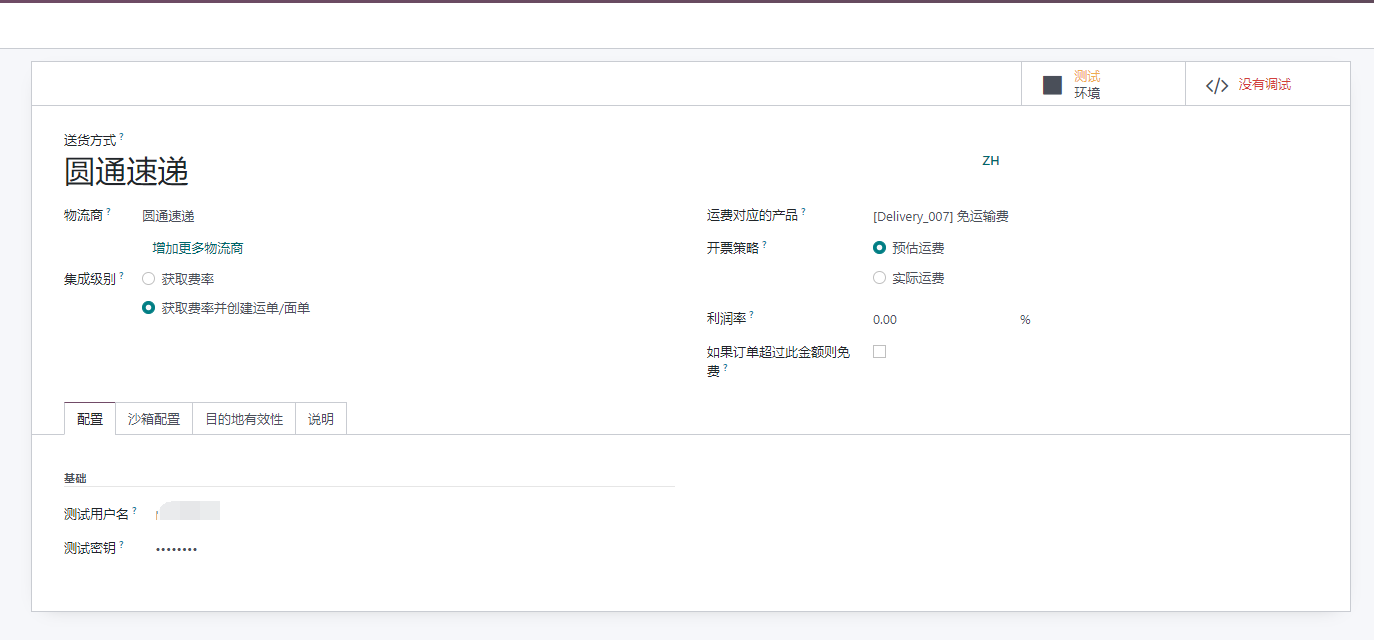The height and width of the screenshot is (640, 1374).
Task: Click the help mark beside 运费对应的产品
Action: pos(803,211)
